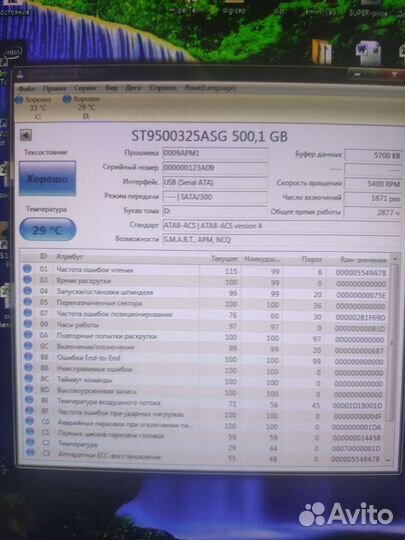The image size is (405, 540).
Task: Click status circle for attribute BD
Action: [29, 389]
